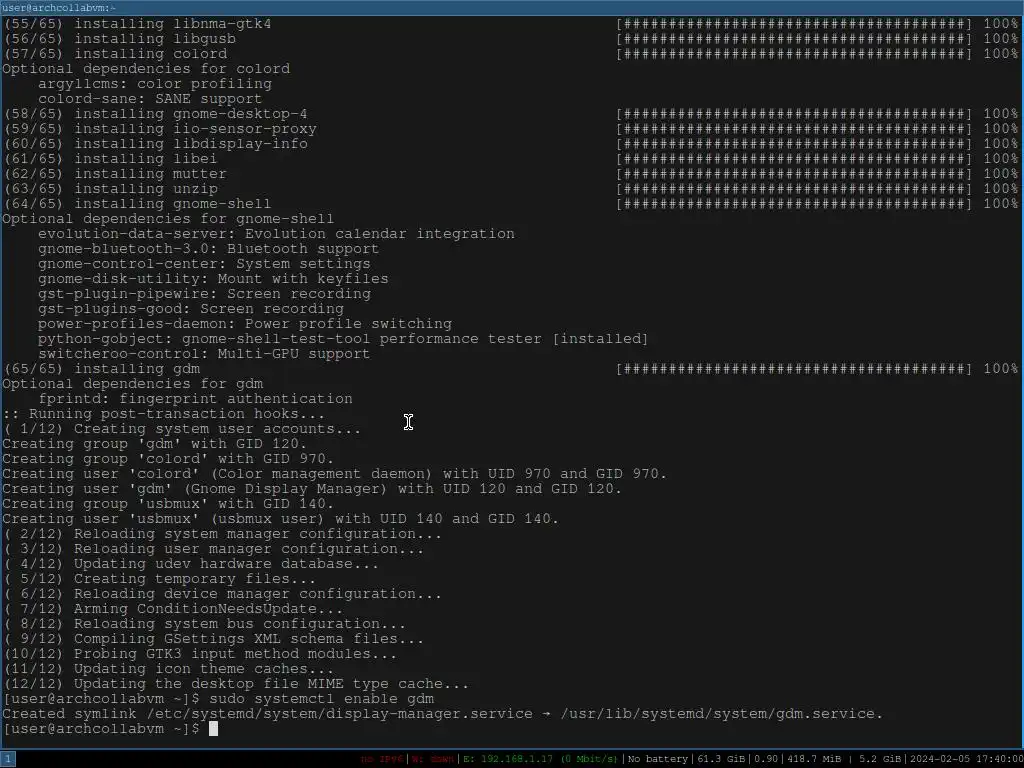
Task: Click the 'Updating udev hardware database' line
Action: 191,564
